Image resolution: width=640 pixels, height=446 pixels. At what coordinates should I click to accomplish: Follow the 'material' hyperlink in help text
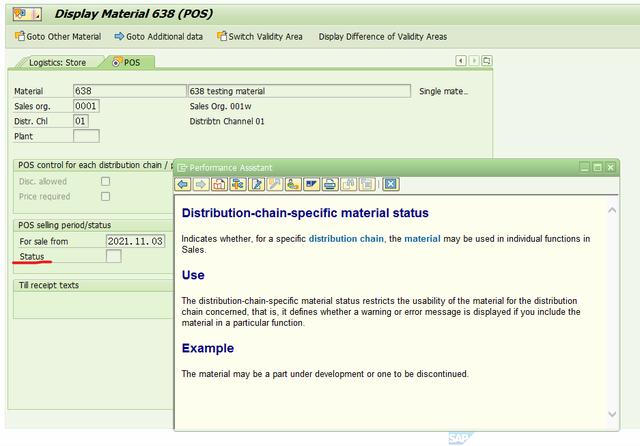[x=422, y=239]
